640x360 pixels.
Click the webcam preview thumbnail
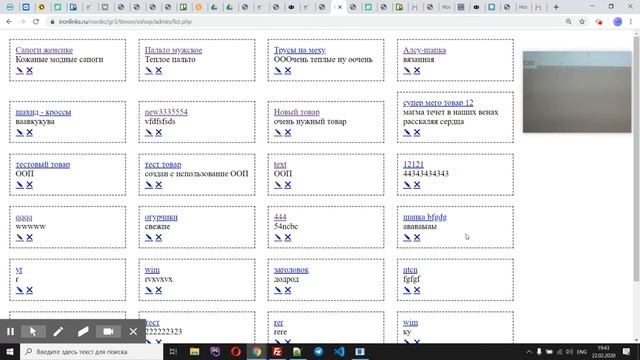577,92
